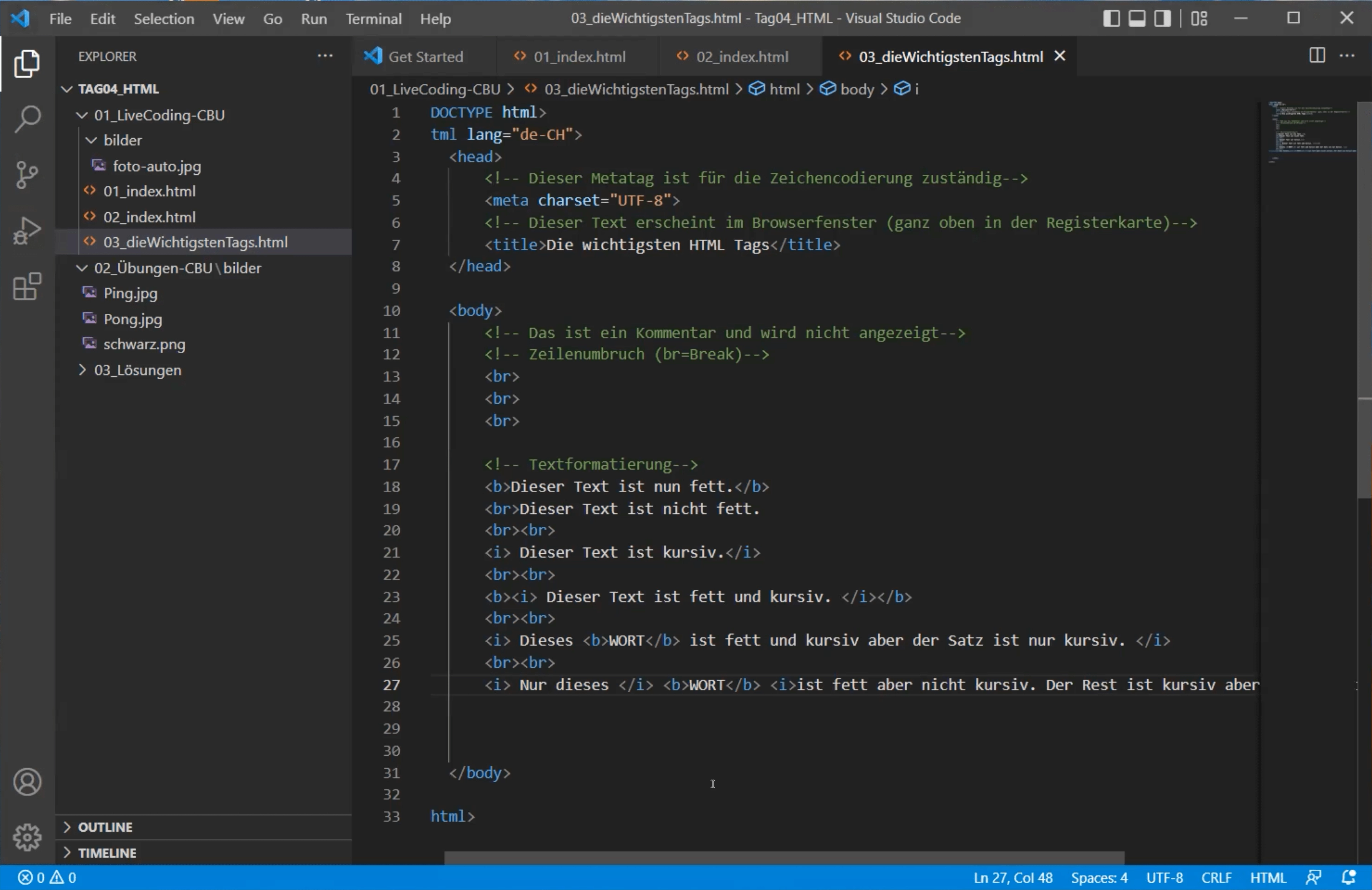Open the Search view icon
The height and width of the screenshot is (890, 1372).
(27, 119)
